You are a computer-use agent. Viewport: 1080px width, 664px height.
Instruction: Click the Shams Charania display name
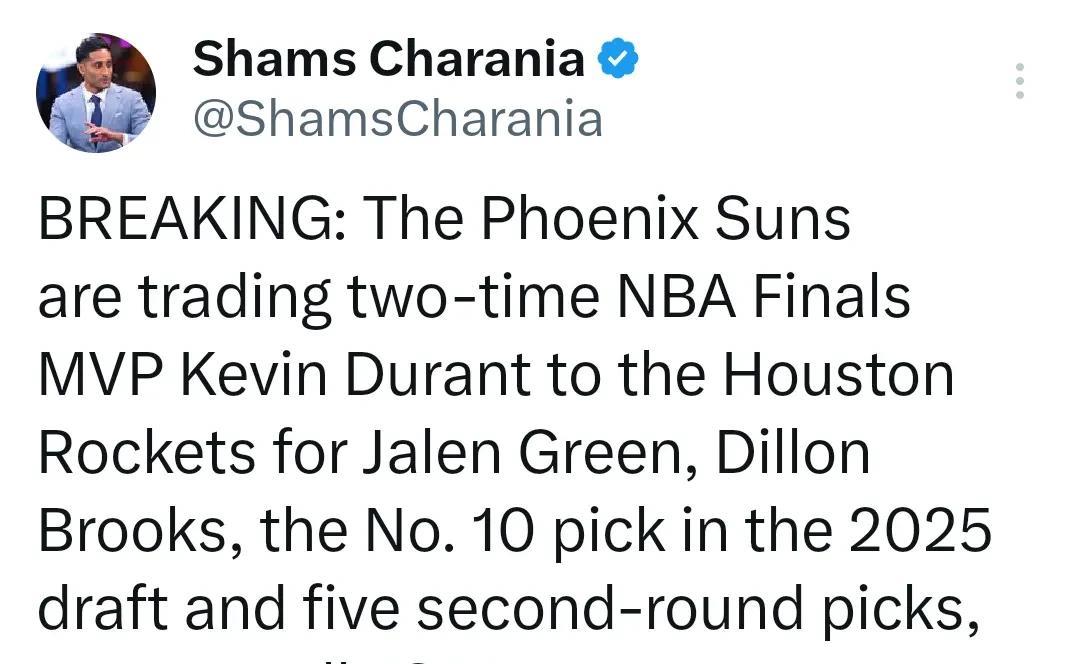(x=388, y=58)
